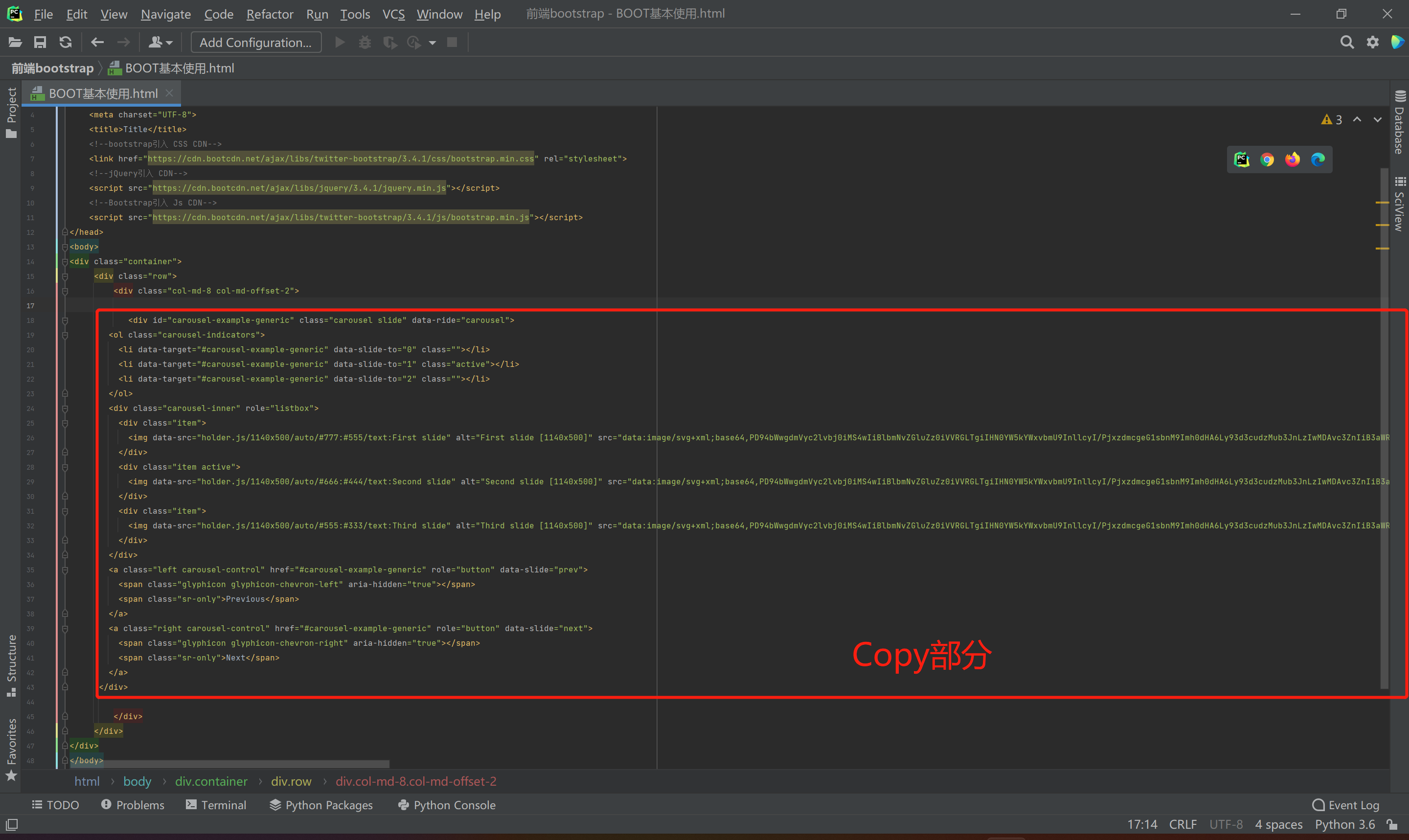
Task: Click html in the bottom breadcrumb
Action: pos(87,782)
